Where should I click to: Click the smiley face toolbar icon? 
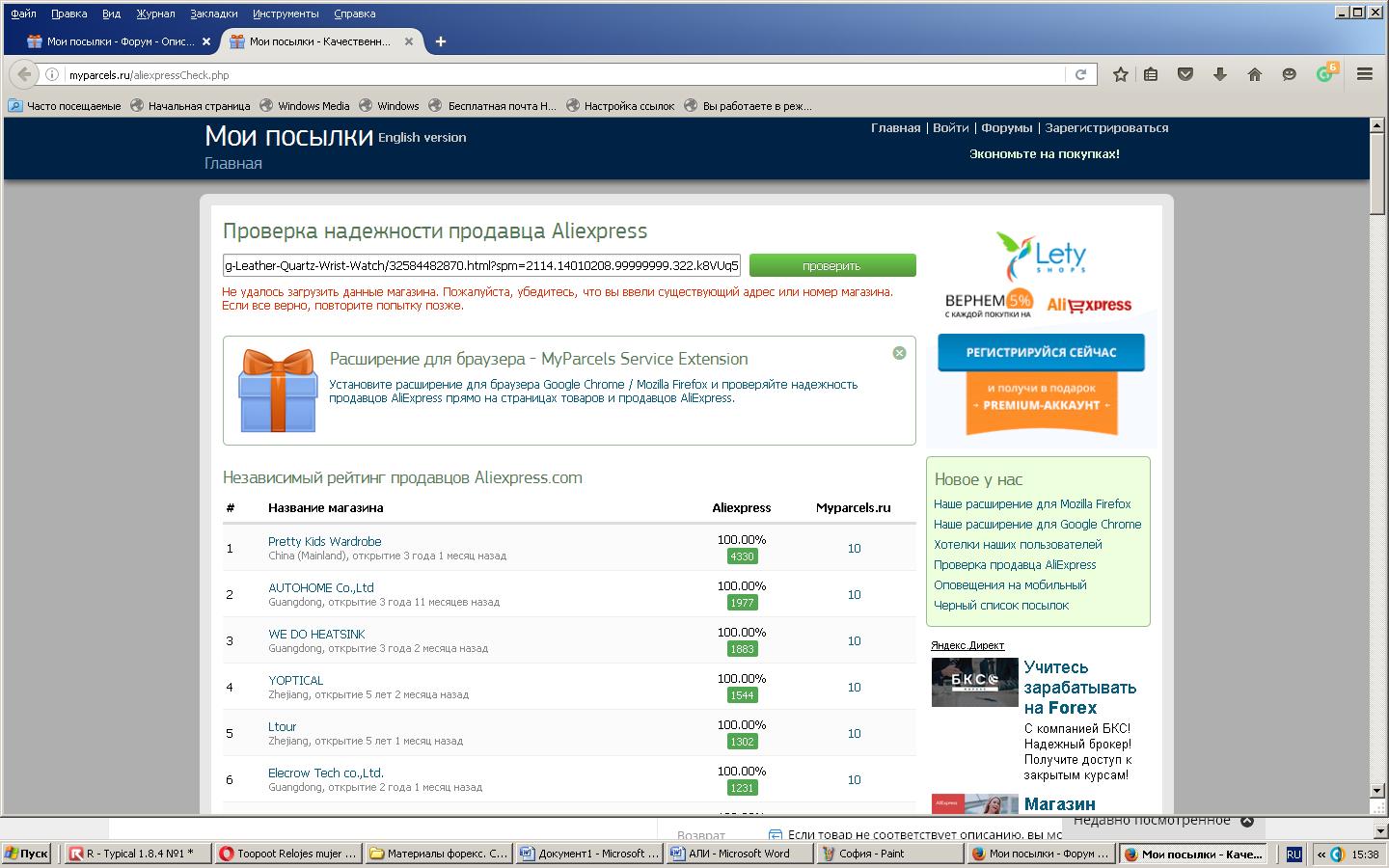click(x=1290, y=74)
